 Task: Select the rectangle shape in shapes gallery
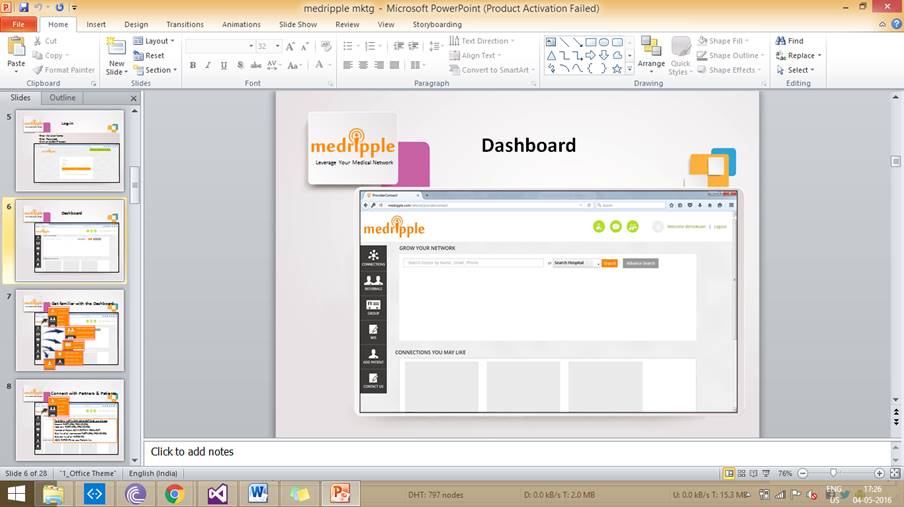(591, 42)
